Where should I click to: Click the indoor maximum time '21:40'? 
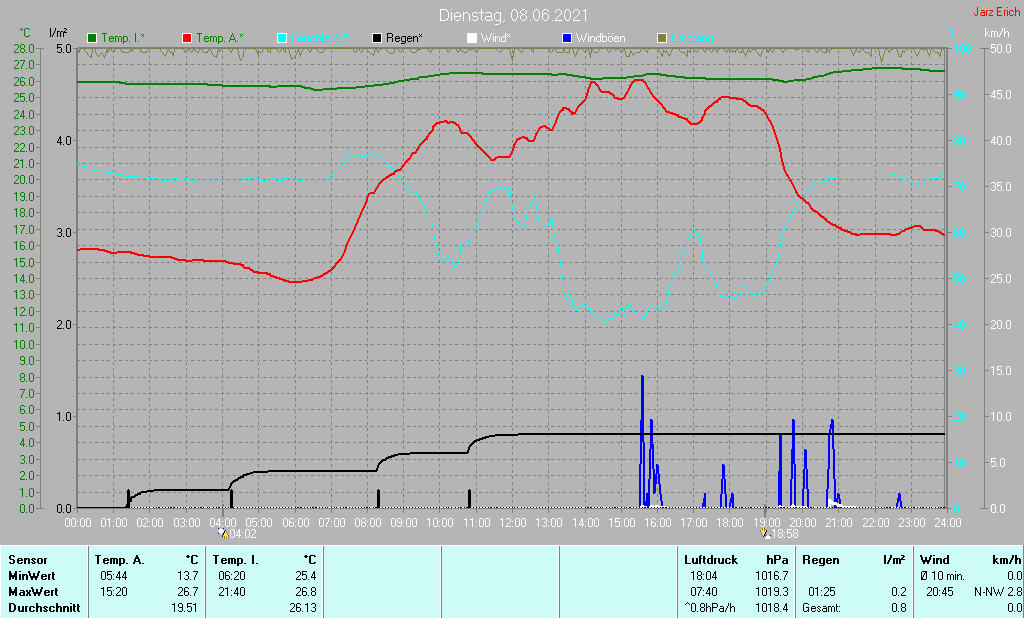[x=232, y=592]
